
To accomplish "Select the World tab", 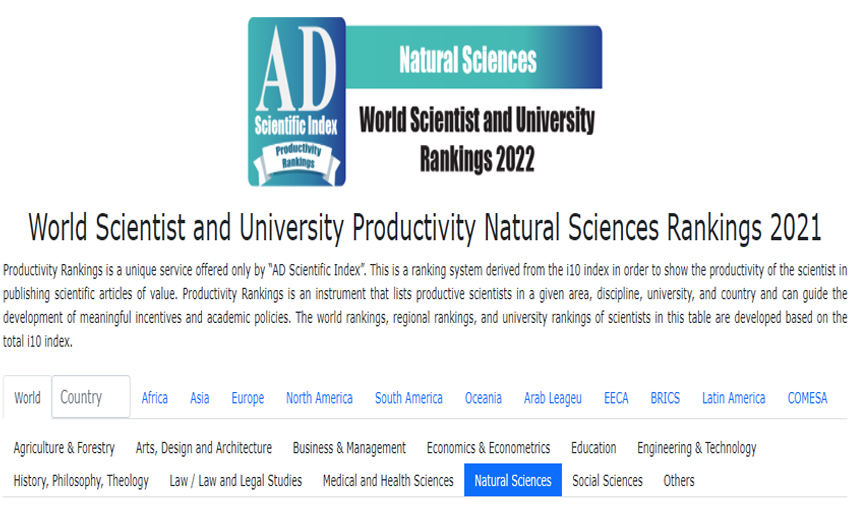I will (27, 398).
